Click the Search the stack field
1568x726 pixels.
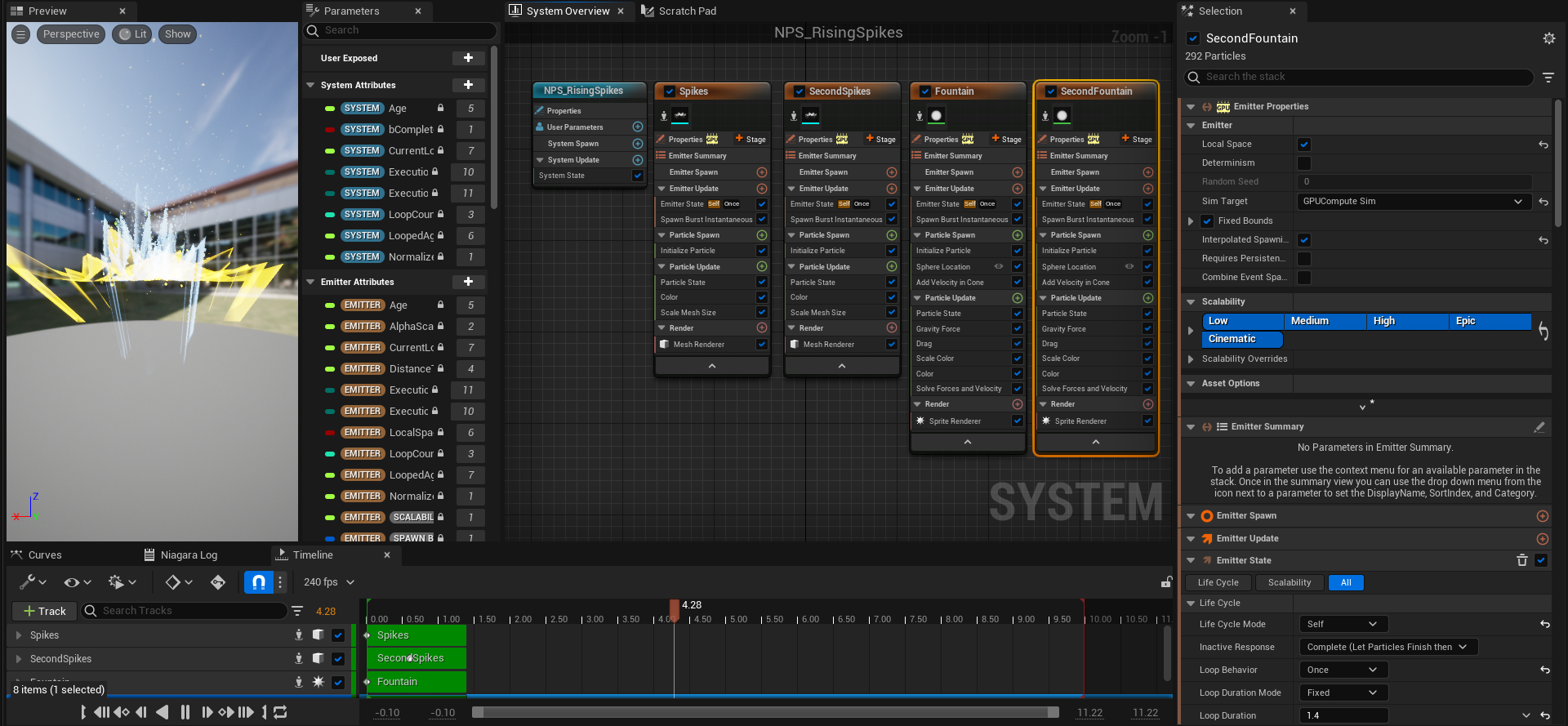click(1360, 77)
